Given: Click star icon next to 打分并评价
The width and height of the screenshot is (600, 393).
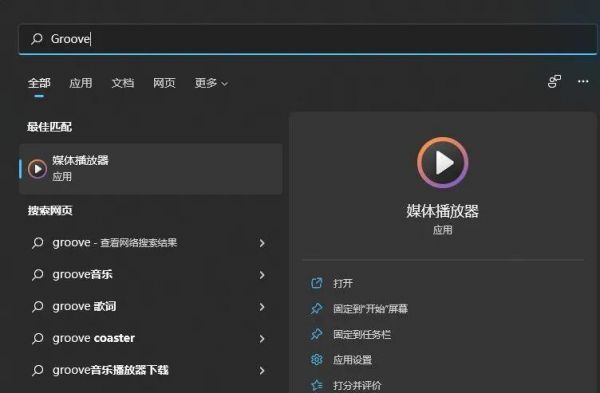Looking at the screenshot, I should [x=316, y=385].
